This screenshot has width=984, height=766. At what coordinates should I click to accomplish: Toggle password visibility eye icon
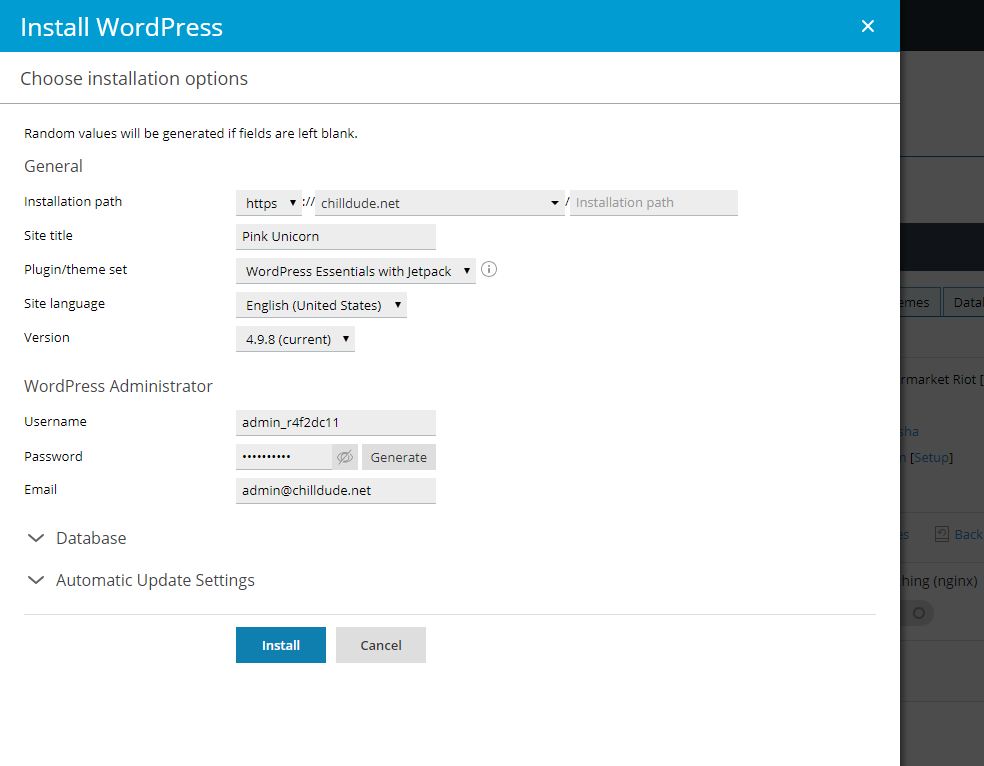click(345, 457)
